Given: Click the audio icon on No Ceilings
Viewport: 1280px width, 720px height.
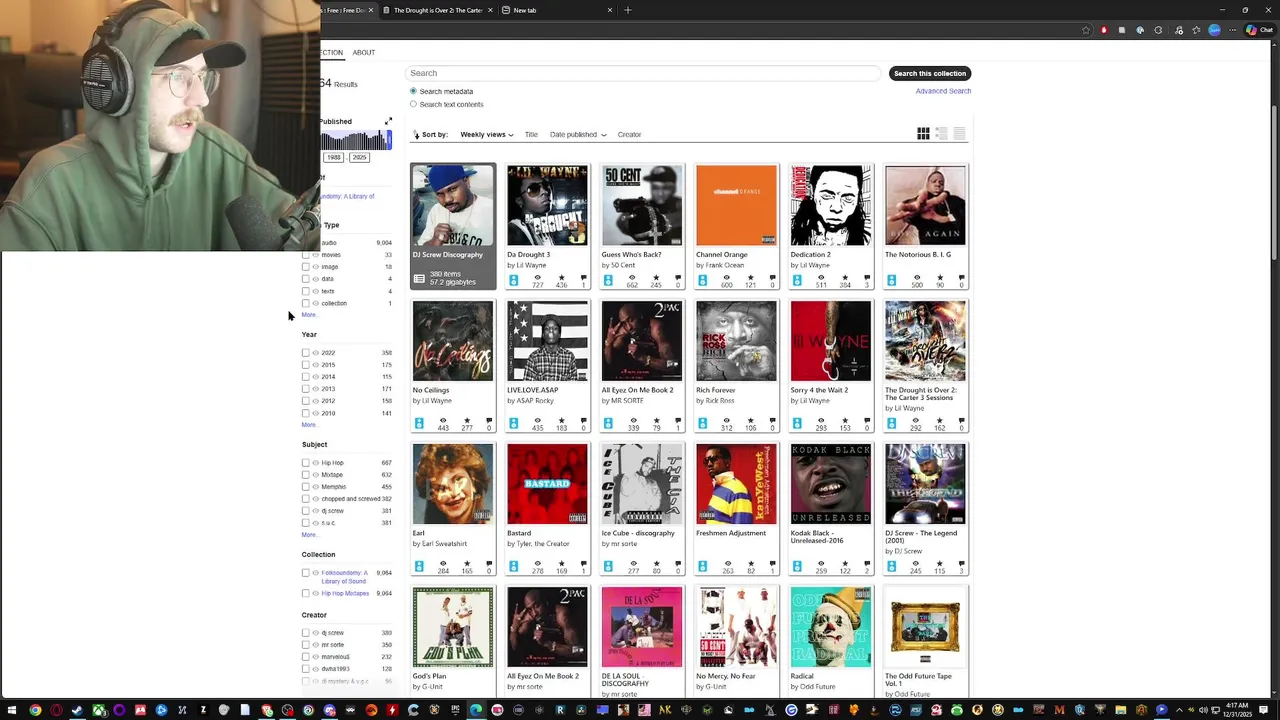Looking at the screenshot, I should pyautogui.click(x=419, y=424).
